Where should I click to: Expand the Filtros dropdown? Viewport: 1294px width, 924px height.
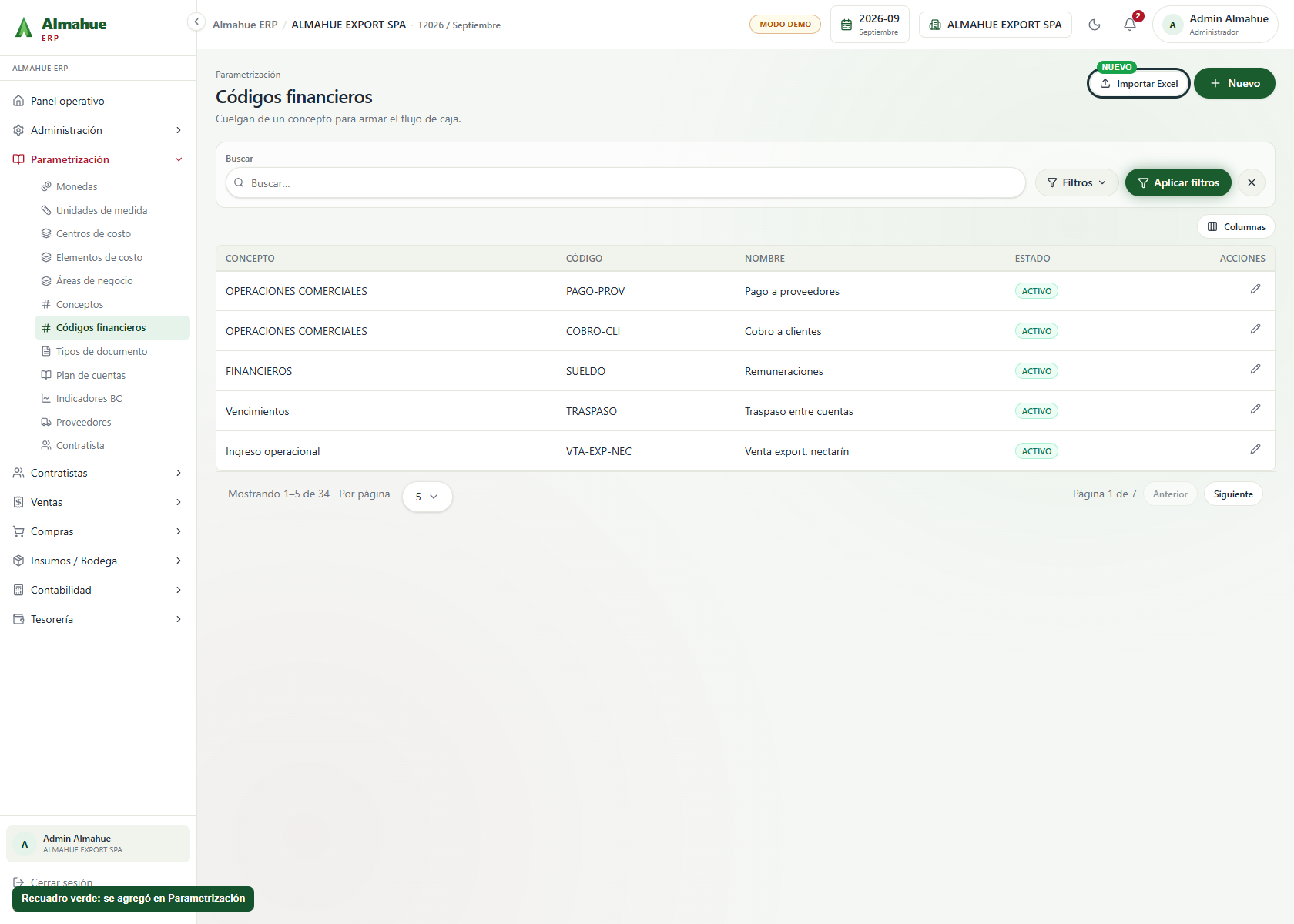[1077, 182]
